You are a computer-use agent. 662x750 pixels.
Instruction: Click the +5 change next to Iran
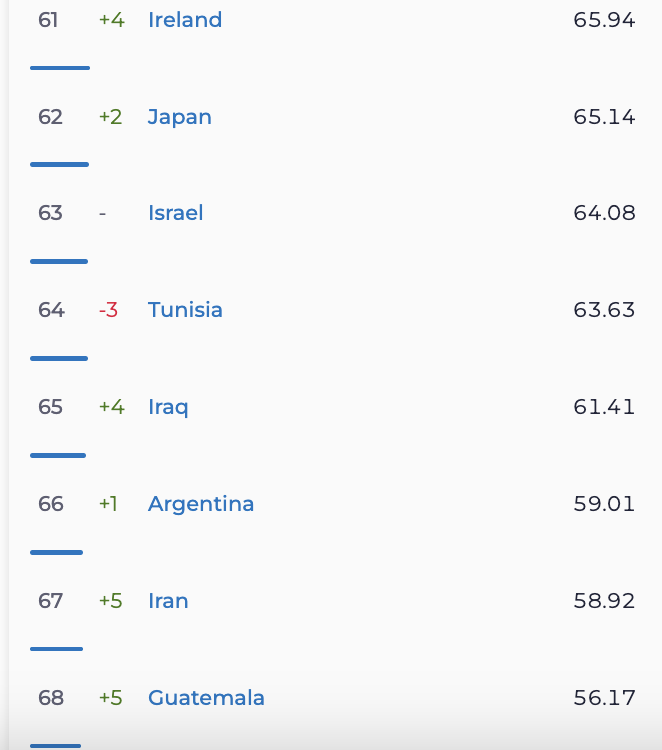coord(110,601)
